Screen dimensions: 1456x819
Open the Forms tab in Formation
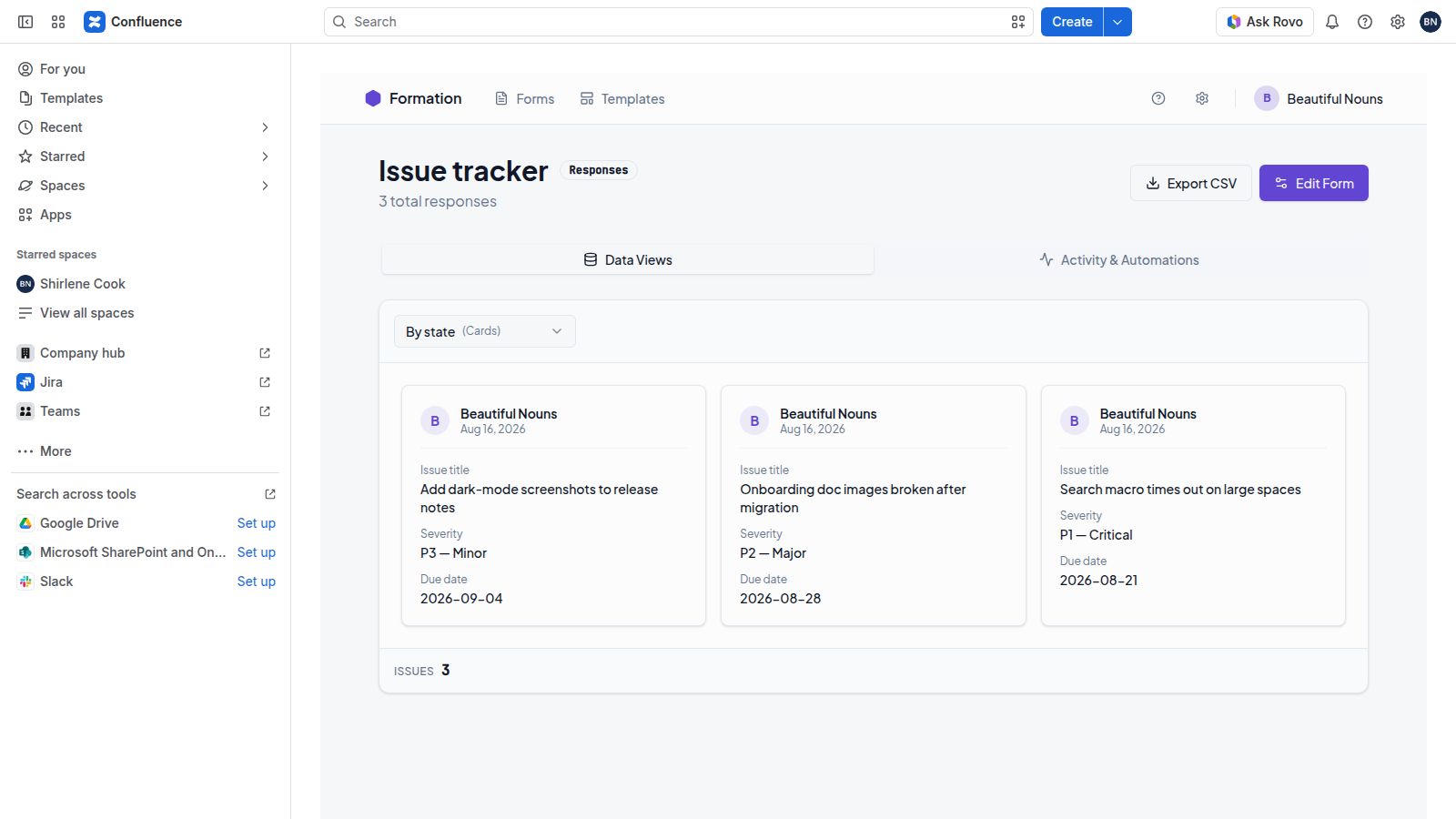[524, 99]
